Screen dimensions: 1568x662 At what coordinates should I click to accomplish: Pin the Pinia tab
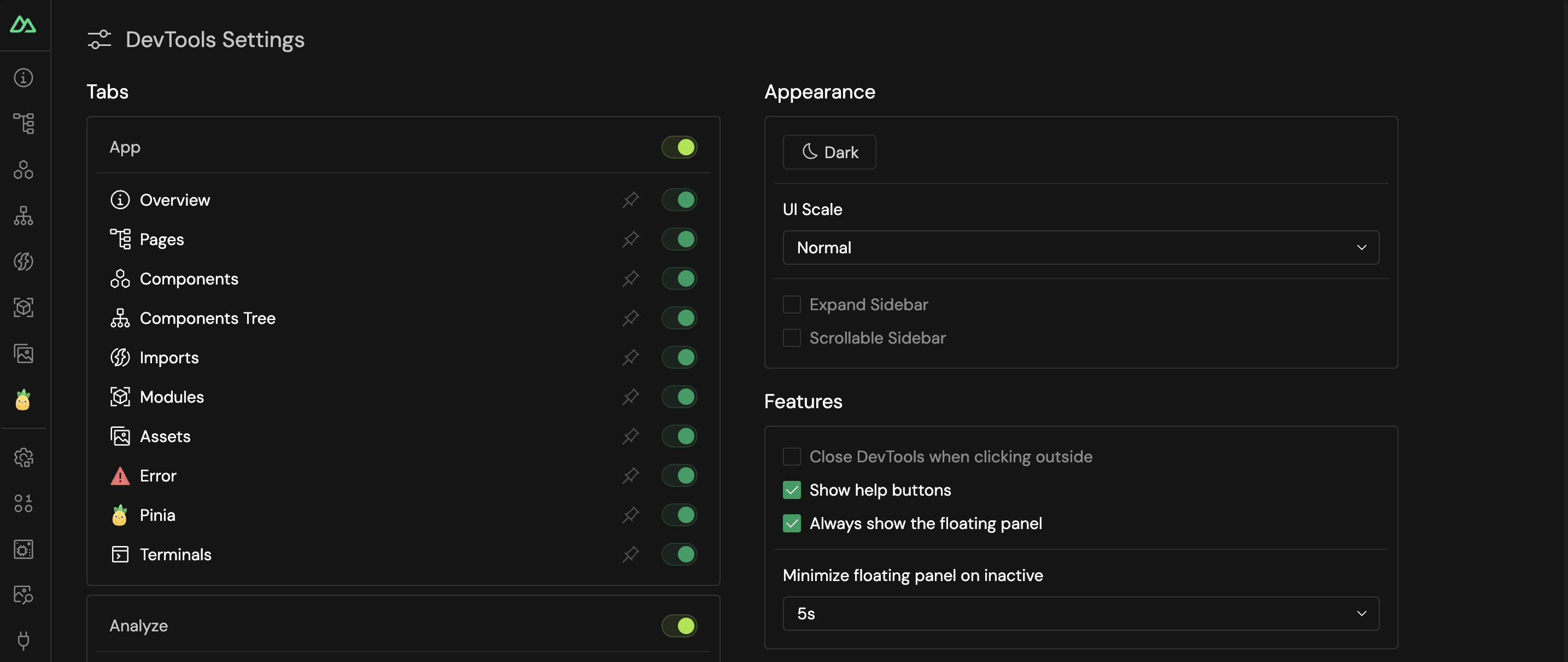(630, 515)
